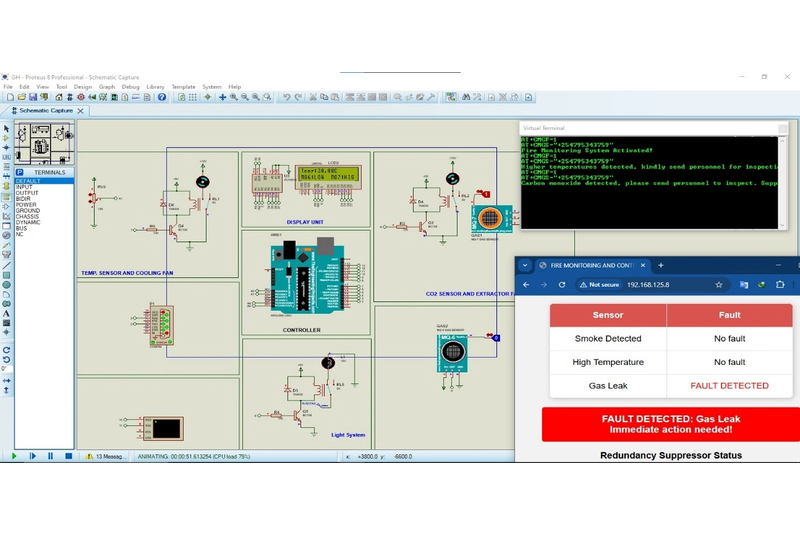
Task: Click the Zoom Out magnifier icon
Action: (x=245, y=97)
